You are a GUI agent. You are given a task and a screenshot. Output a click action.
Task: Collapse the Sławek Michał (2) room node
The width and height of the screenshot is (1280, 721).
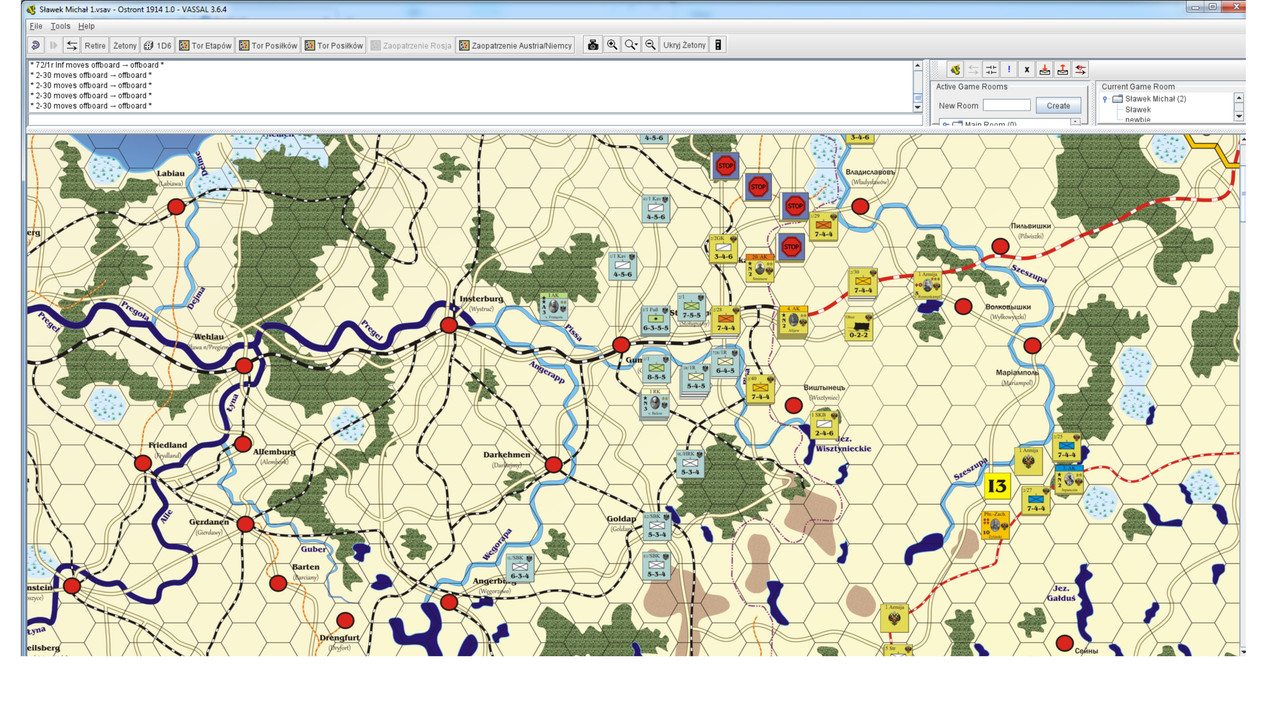1105,99
